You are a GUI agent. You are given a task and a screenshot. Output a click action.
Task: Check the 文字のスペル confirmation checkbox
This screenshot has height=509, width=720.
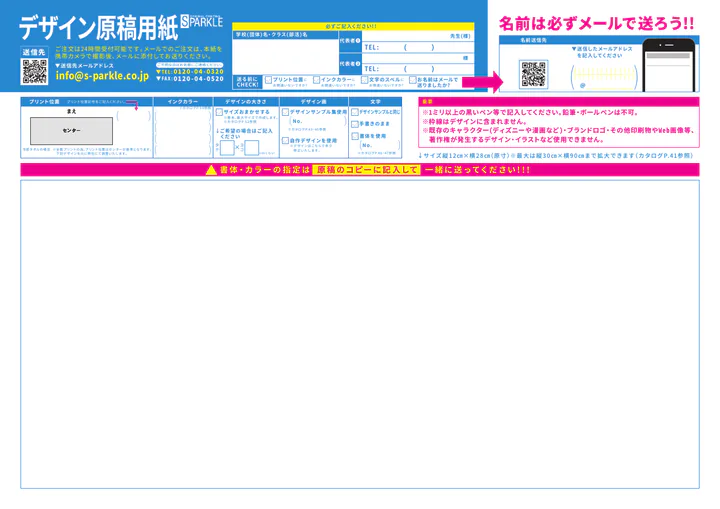[365, 80]
